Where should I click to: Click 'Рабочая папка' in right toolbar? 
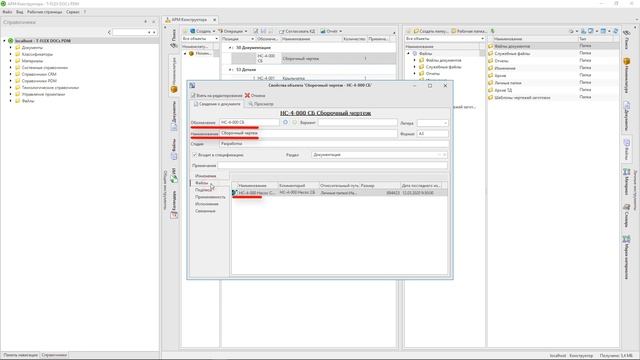click(x=469, y=31)
